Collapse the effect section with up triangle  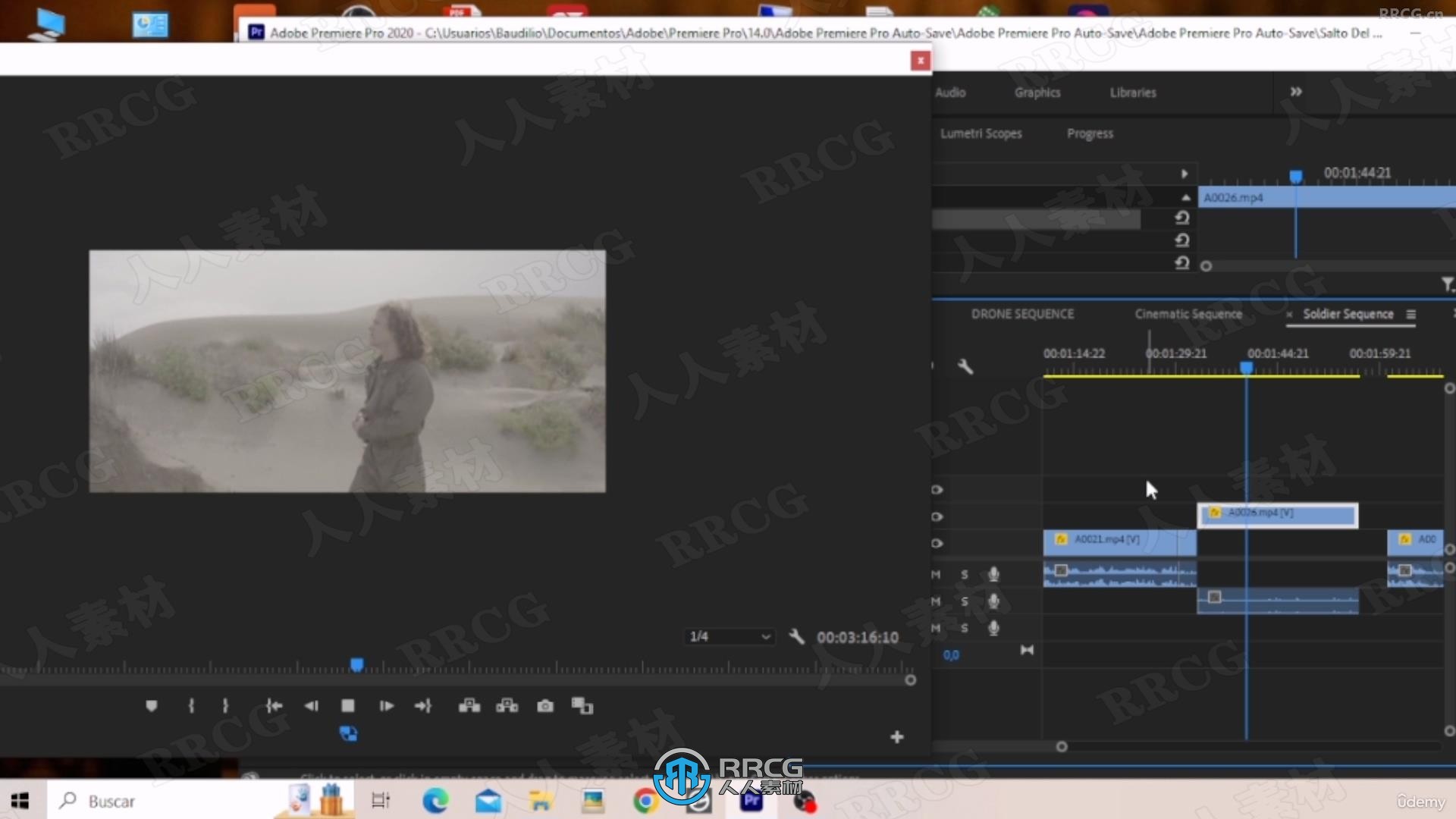tap(1186, 197)
